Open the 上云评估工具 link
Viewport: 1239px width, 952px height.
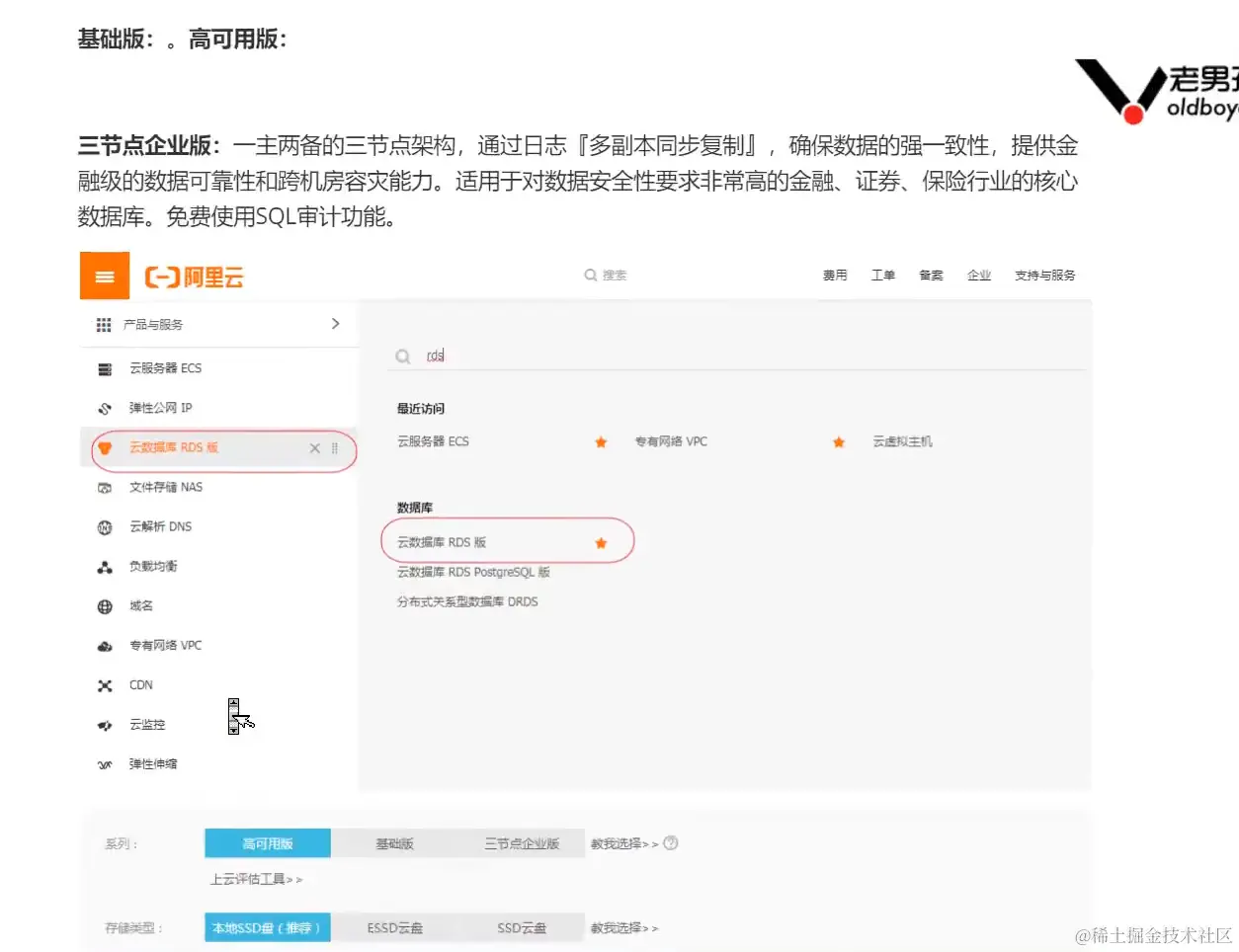[256, 879]
